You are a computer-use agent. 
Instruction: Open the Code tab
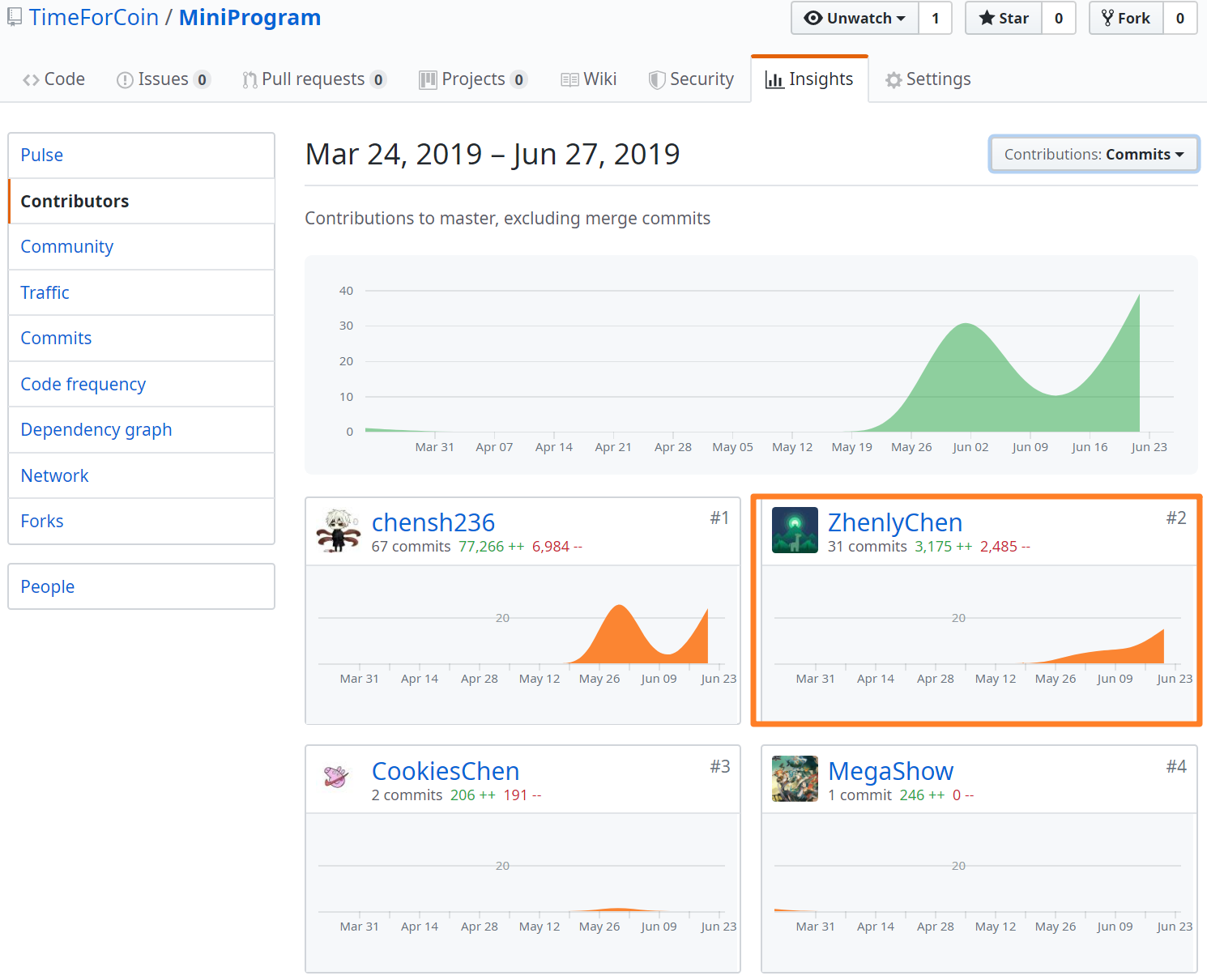(53, 79)
